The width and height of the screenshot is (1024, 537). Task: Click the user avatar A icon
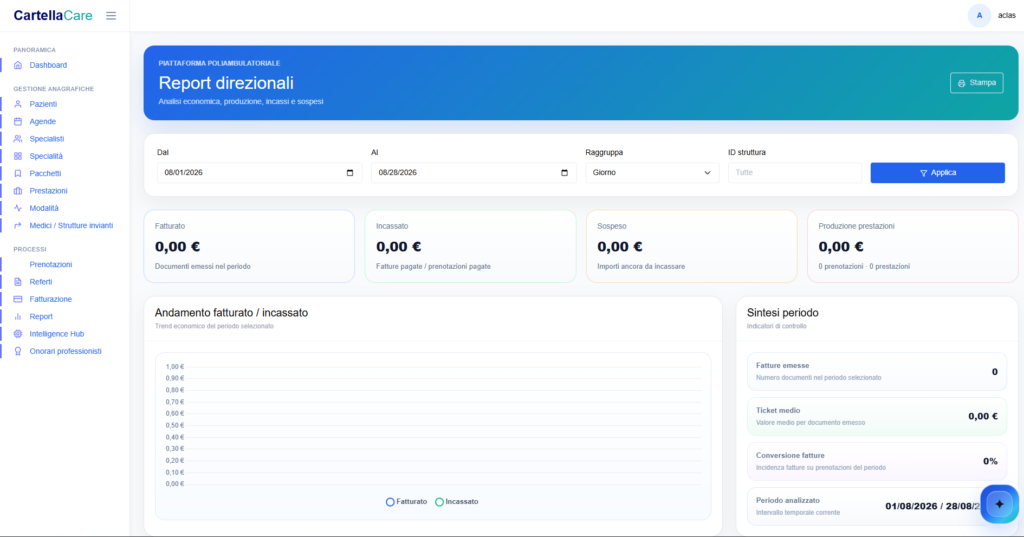pos(979,16)
